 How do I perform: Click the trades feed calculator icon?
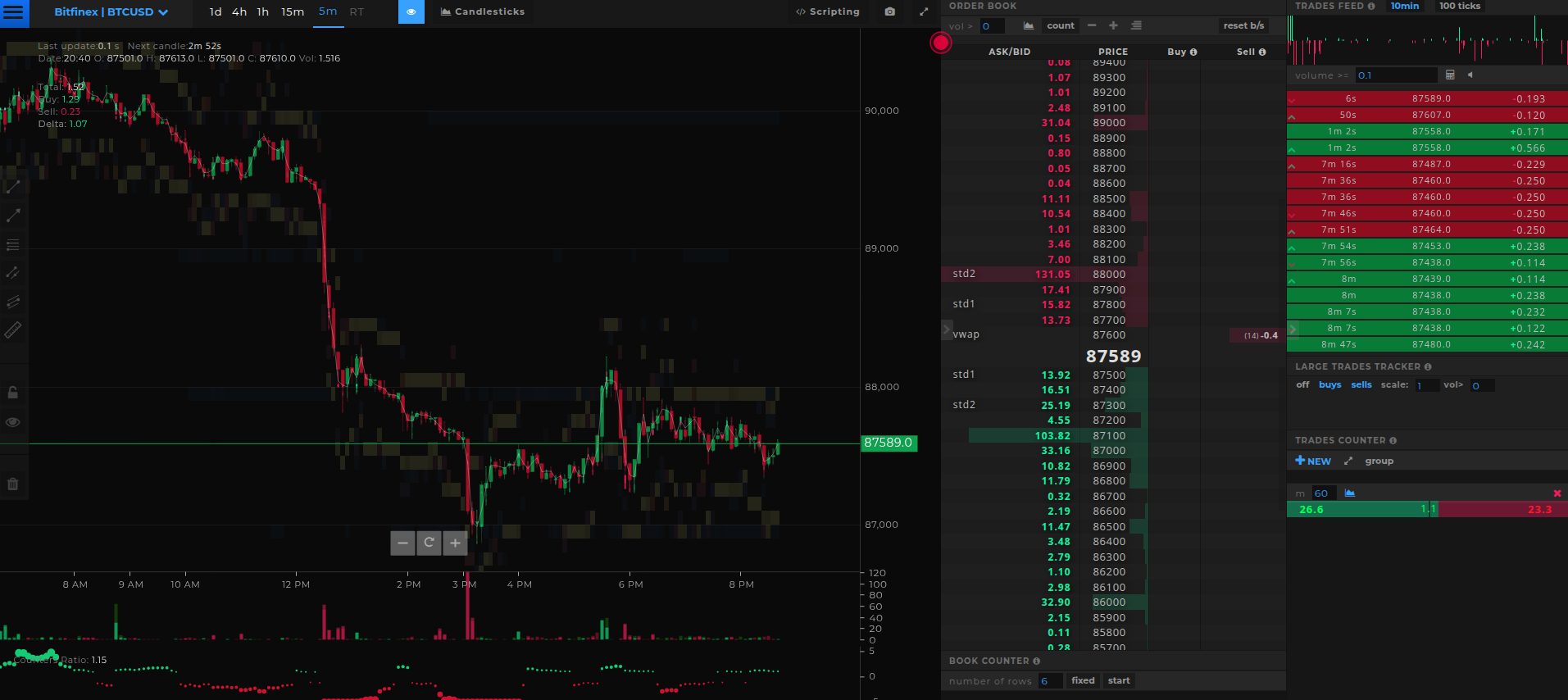(1450, 75)
